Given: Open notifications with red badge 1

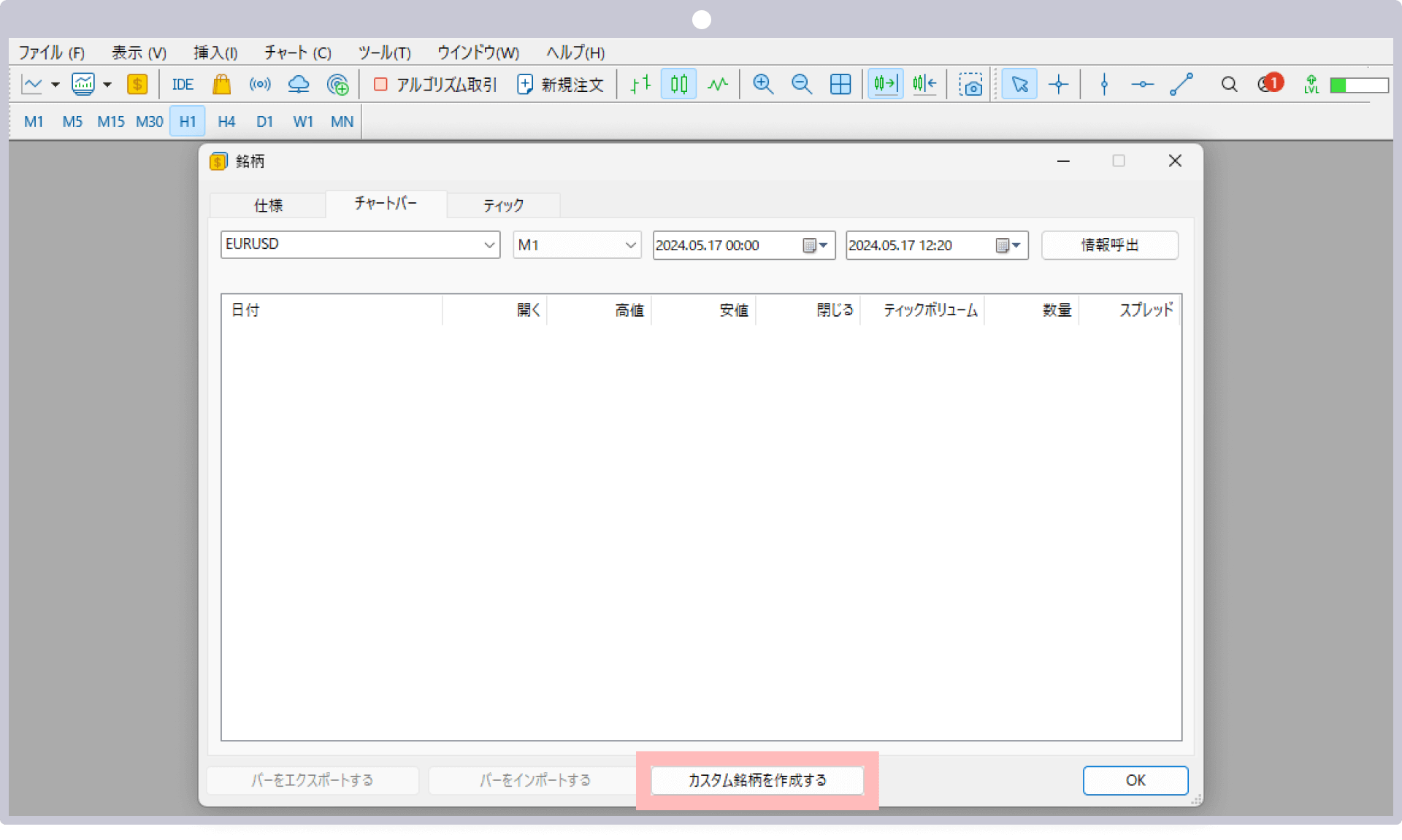Looking at the screenshot, I should (x=1271, y=83).
